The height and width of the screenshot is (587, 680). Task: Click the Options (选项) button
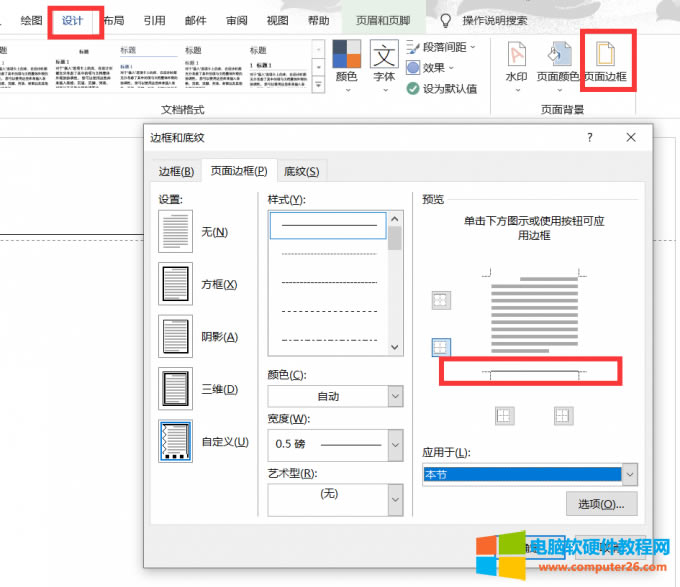pyautogui.click(x=601, y=504)
